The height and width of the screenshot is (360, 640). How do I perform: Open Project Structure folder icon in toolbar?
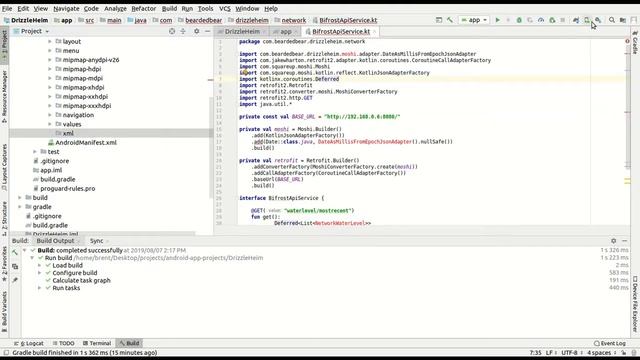[x=623, y=20]
